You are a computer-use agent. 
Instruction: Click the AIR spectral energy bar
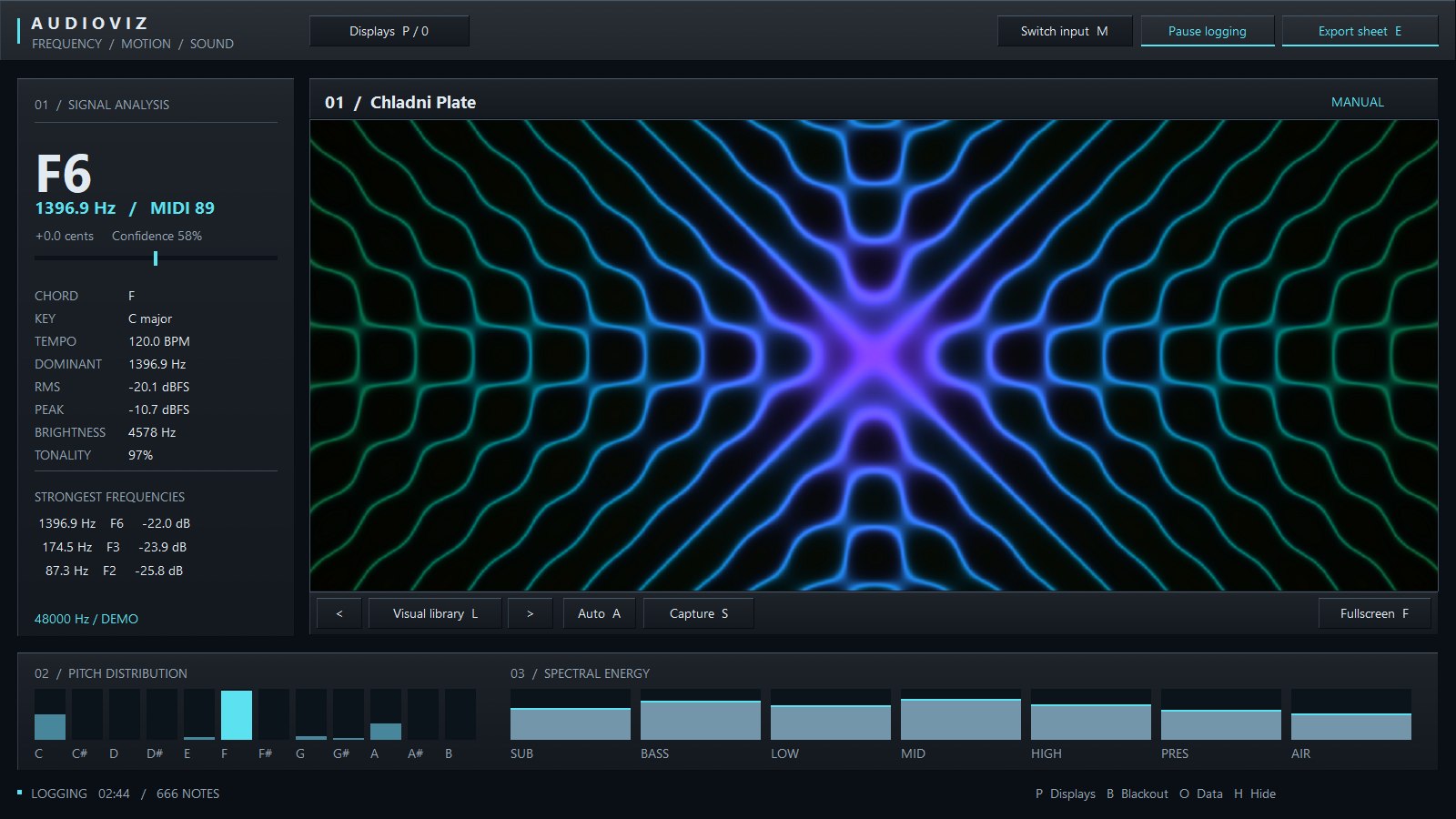point(1351,714)
